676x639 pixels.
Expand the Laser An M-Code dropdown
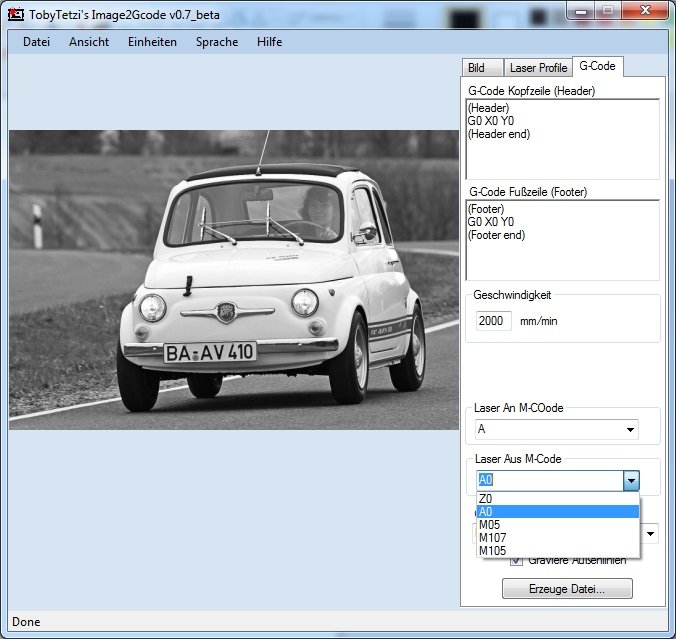630,430
